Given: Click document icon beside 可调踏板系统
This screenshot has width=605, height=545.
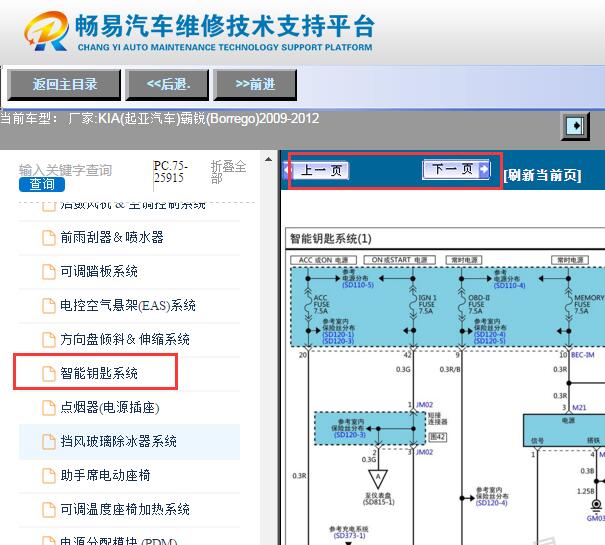Looking at the screenshot, I should click(x=49, y=271).
